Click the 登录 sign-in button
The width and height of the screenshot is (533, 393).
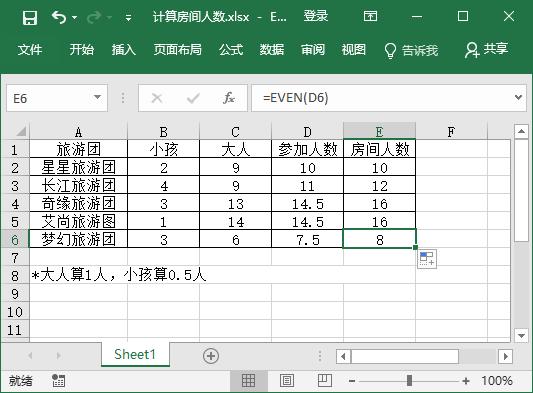pos(315,16)
